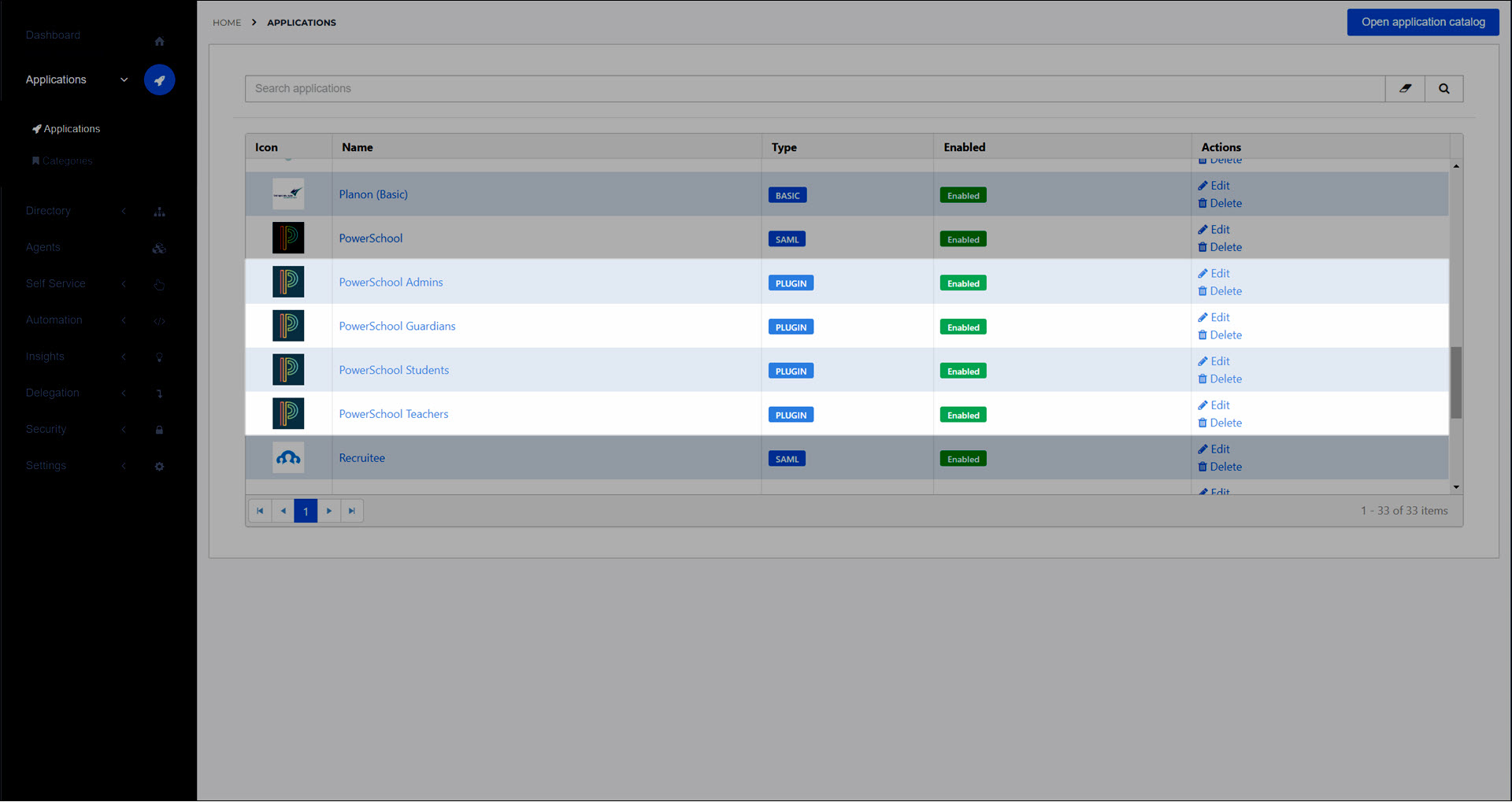Image resolution: width=1512 pixels, height=802 pixels.
Task: Expand the Security menu chevron
Action: click(x=124, y=430)
